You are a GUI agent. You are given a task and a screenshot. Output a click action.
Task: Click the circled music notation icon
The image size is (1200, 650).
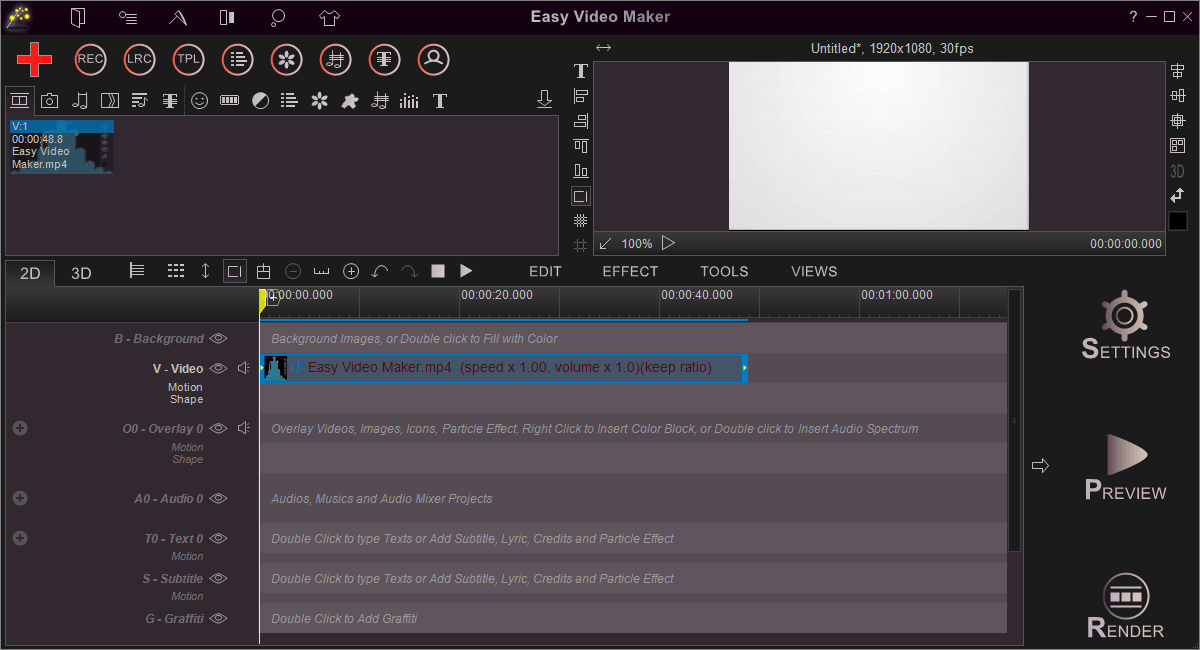336,60
